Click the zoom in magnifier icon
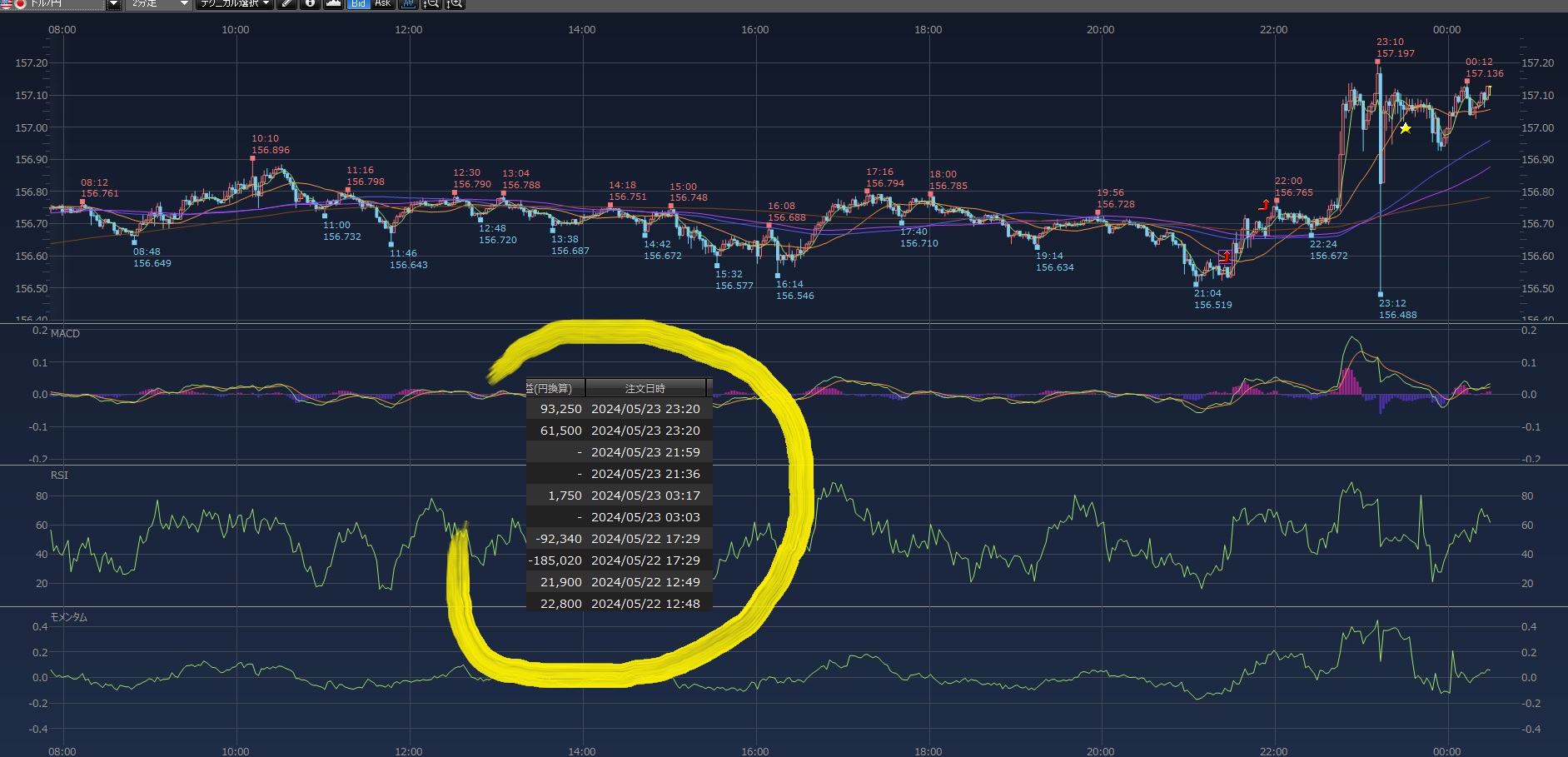Image resolution: width=1568 pixels, height=757 pixels. (x=455, y=4)
